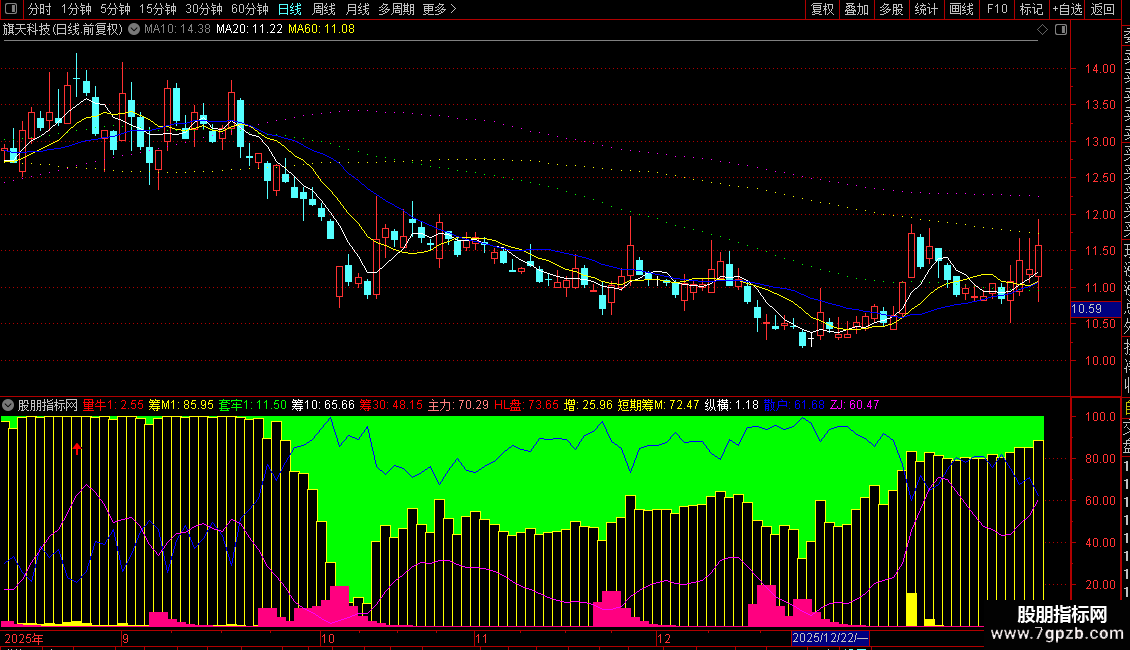Select the 60分钟 period tab

tap(250, 9)
